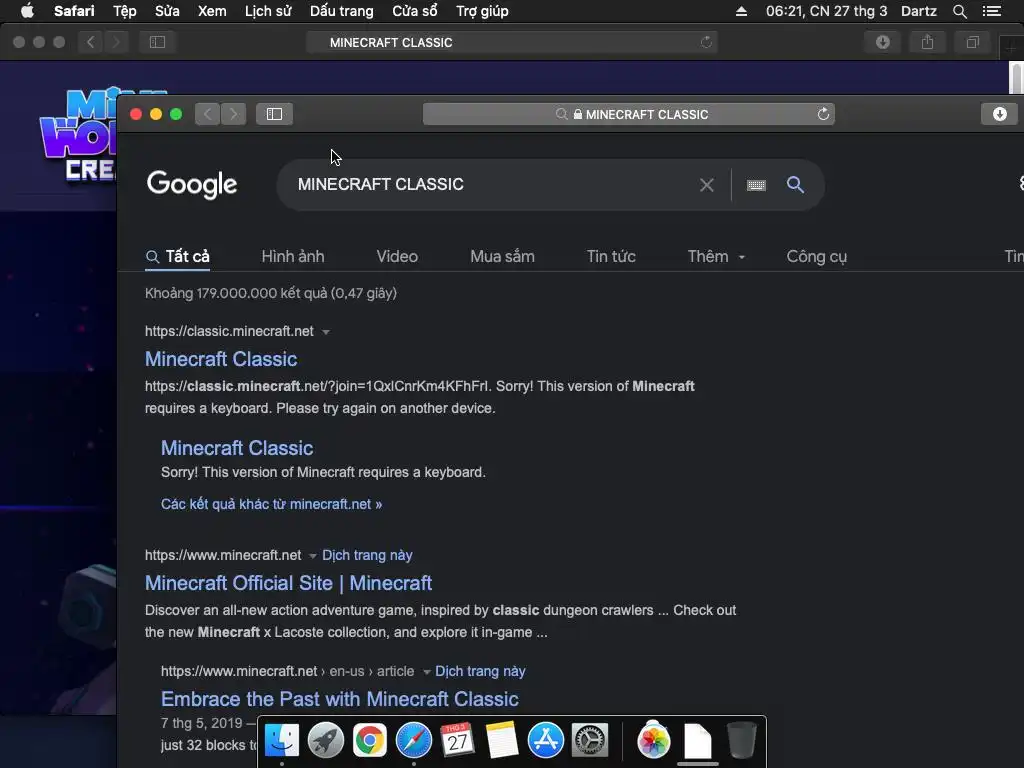Open the Xem menu
Image resolution: width=1024 pixels, height=768 pixels.
click(x=212, y=11)
